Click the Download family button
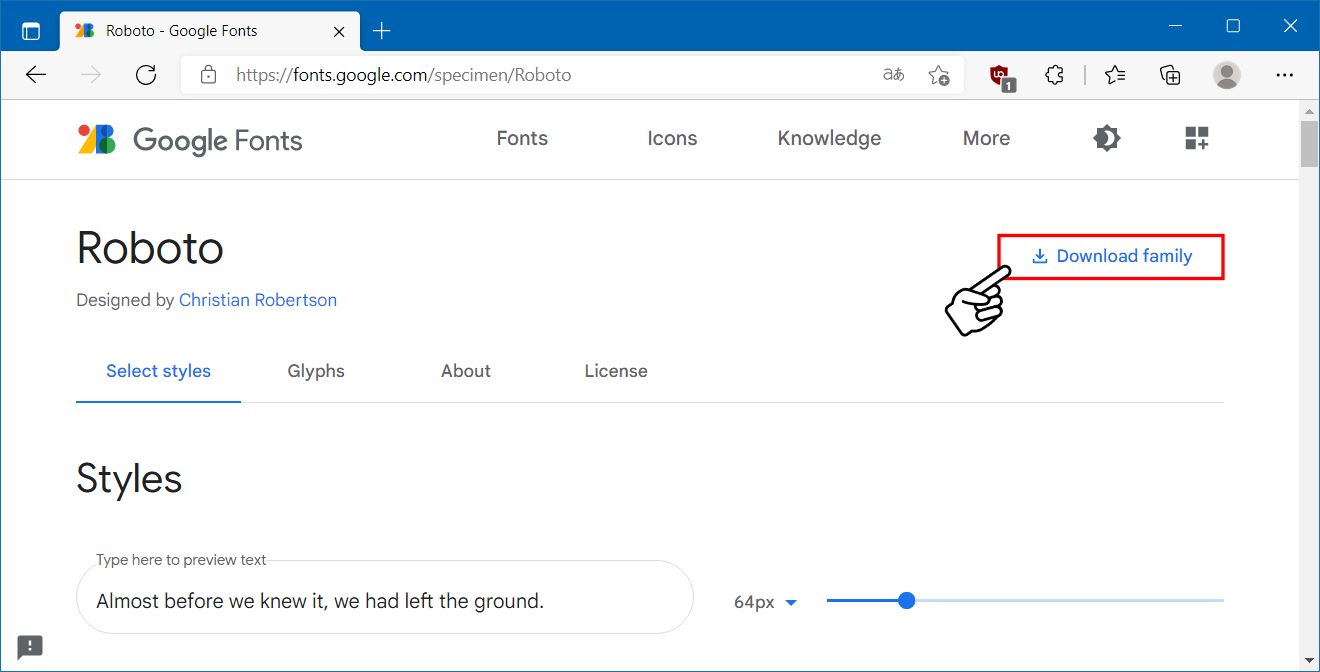 click(x=1111, y=257)
